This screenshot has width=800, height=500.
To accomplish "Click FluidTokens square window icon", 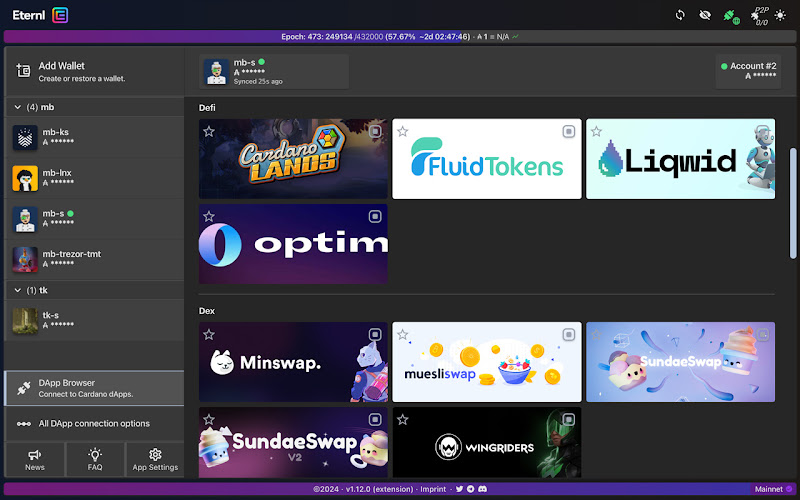I will (x=568, y=132).
